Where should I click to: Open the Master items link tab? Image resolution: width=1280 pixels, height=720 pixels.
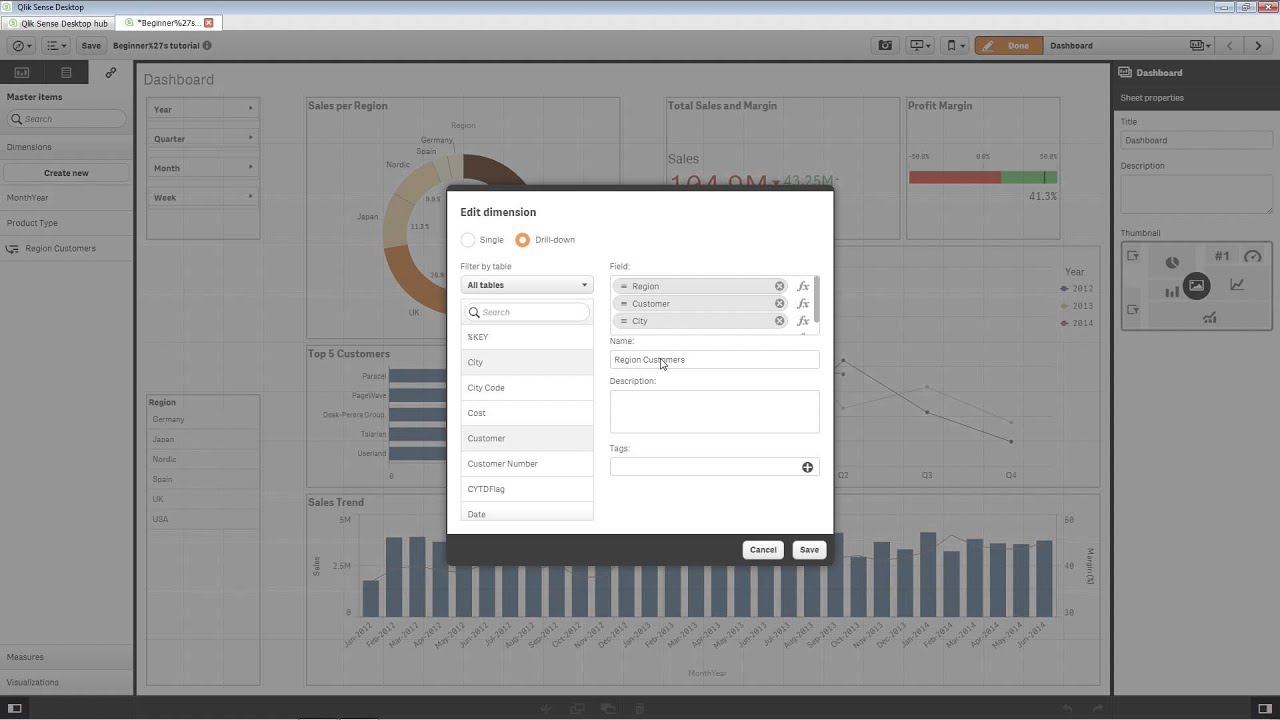(x=110, y=72)
